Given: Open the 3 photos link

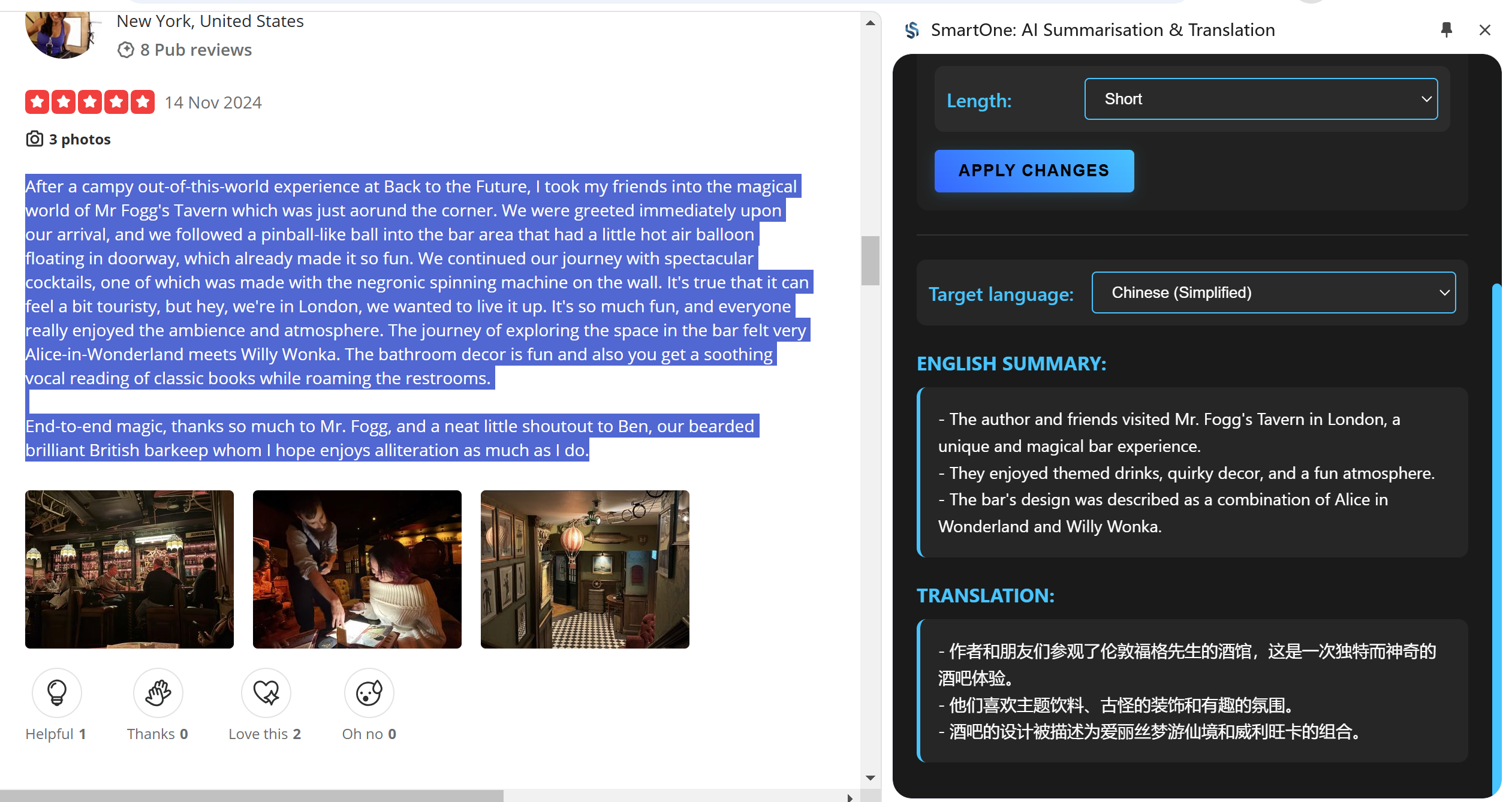Looking at the screenshot, I should click(x=80, y=139).
